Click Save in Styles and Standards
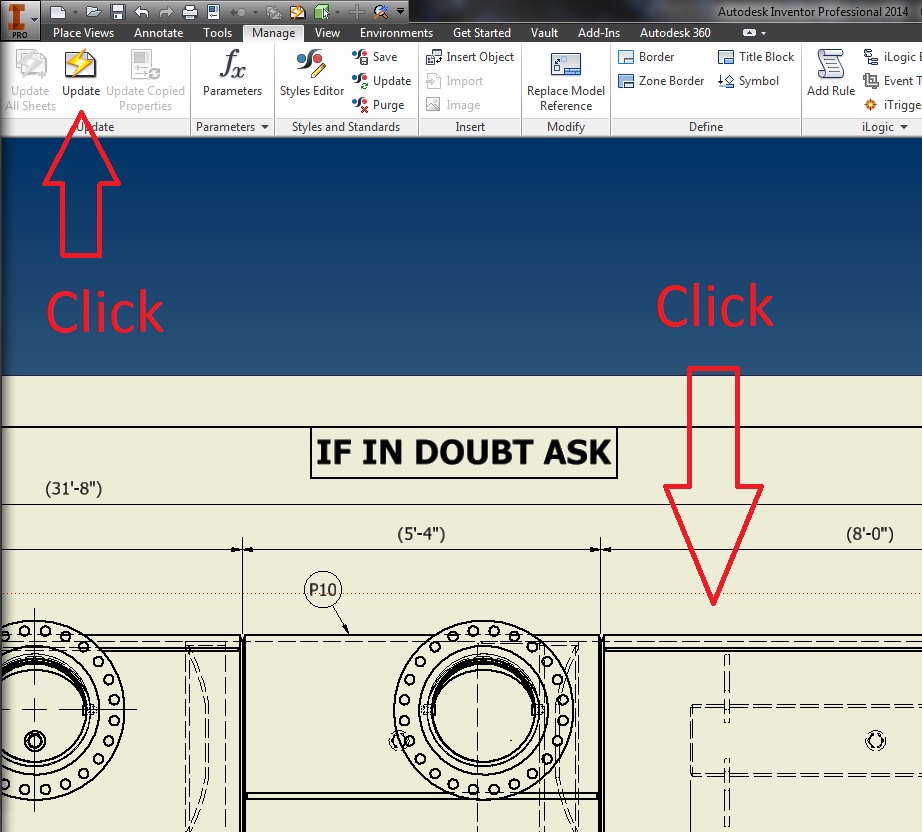The width and height of the screenshot is (922, 832). coord(375,57)
